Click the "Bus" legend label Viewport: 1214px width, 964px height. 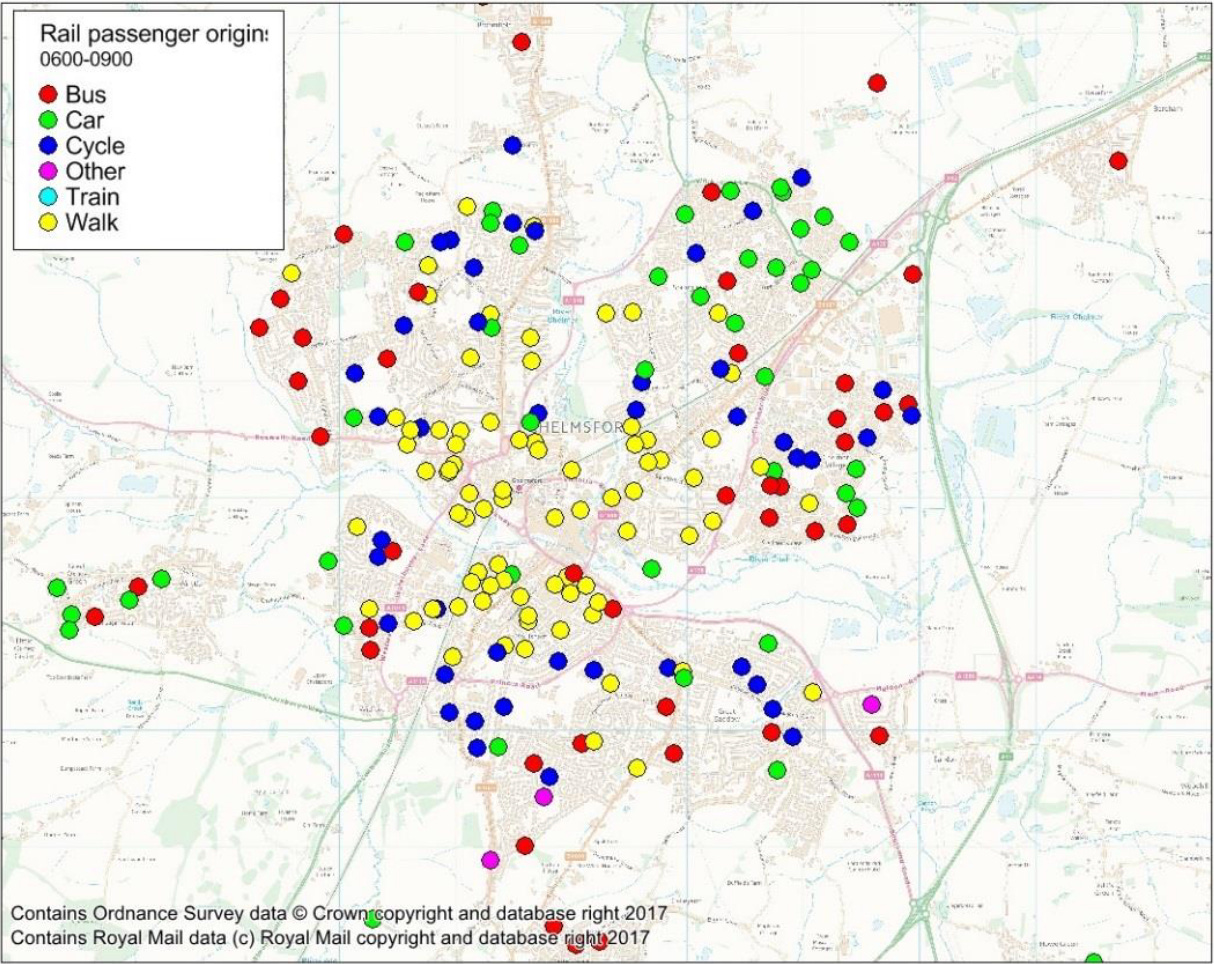(x=86, y=95)
